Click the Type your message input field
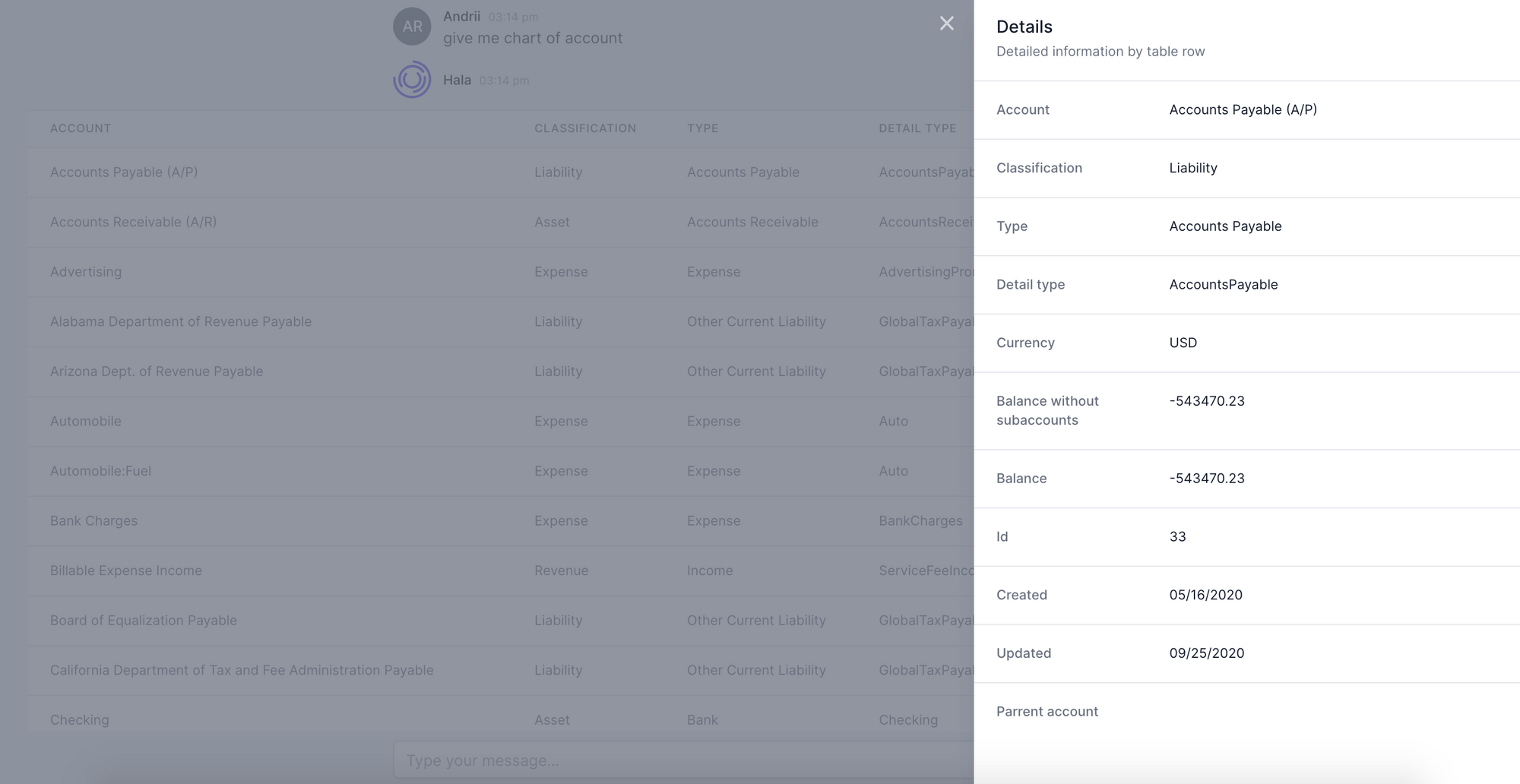1520x784 pixels. pyautogui.click(x=682, y=760)
